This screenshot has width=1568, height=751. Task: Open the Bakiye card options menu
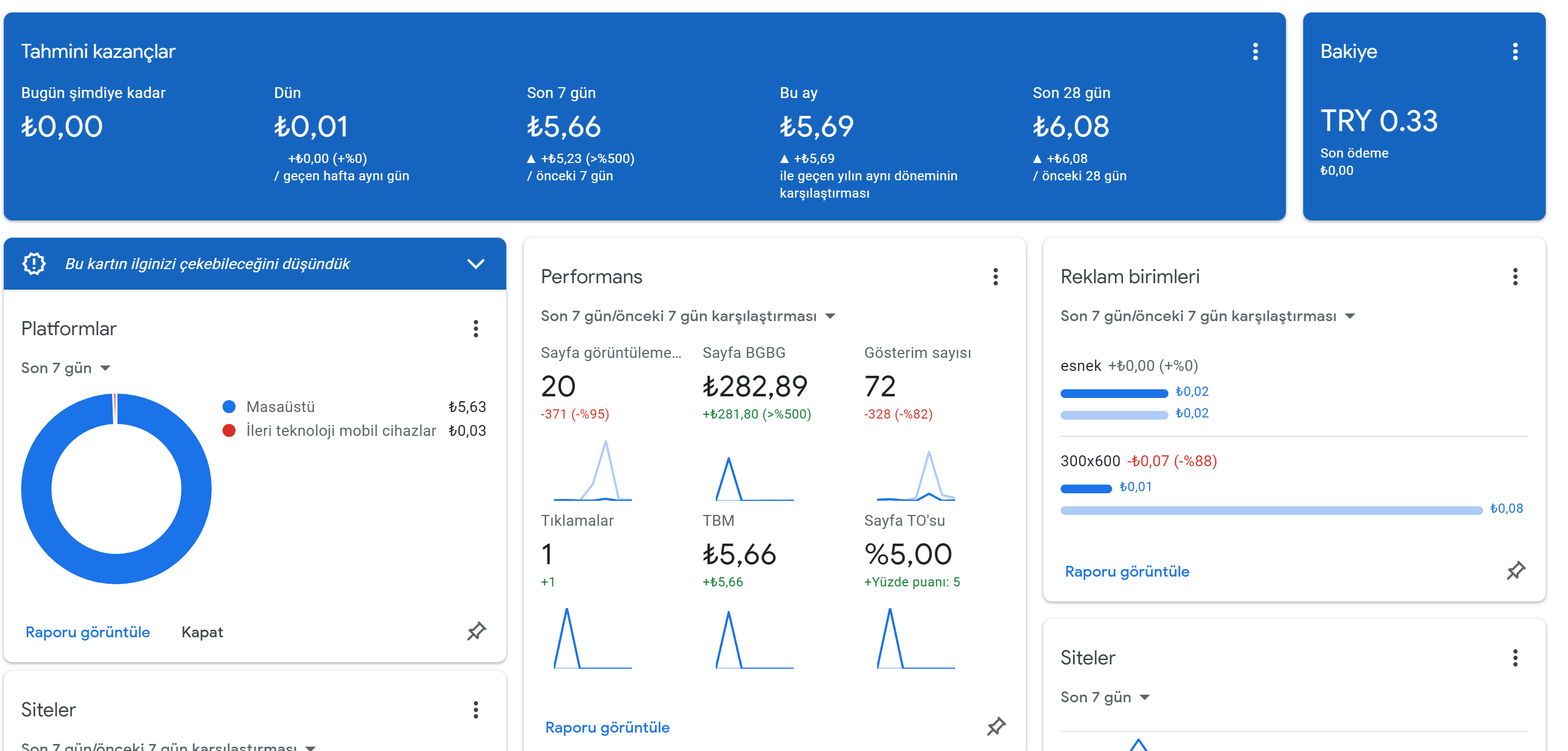[x=1514, y=52]
